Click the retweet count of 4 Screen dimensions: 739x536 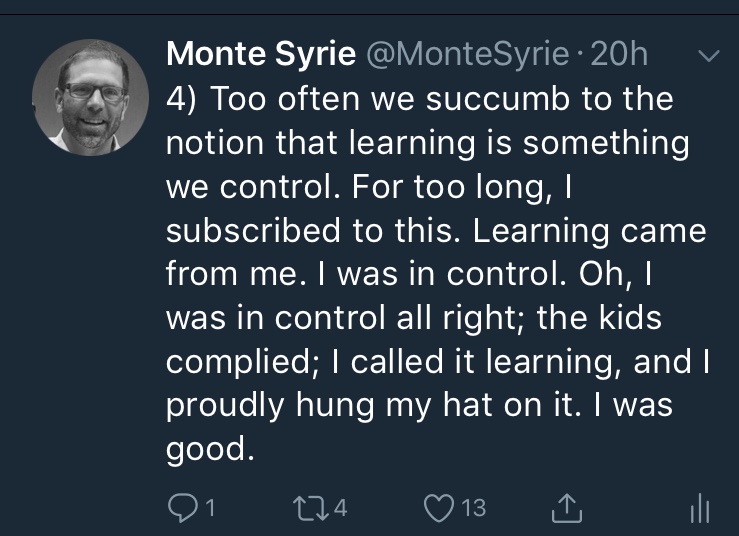click(340, 508)
